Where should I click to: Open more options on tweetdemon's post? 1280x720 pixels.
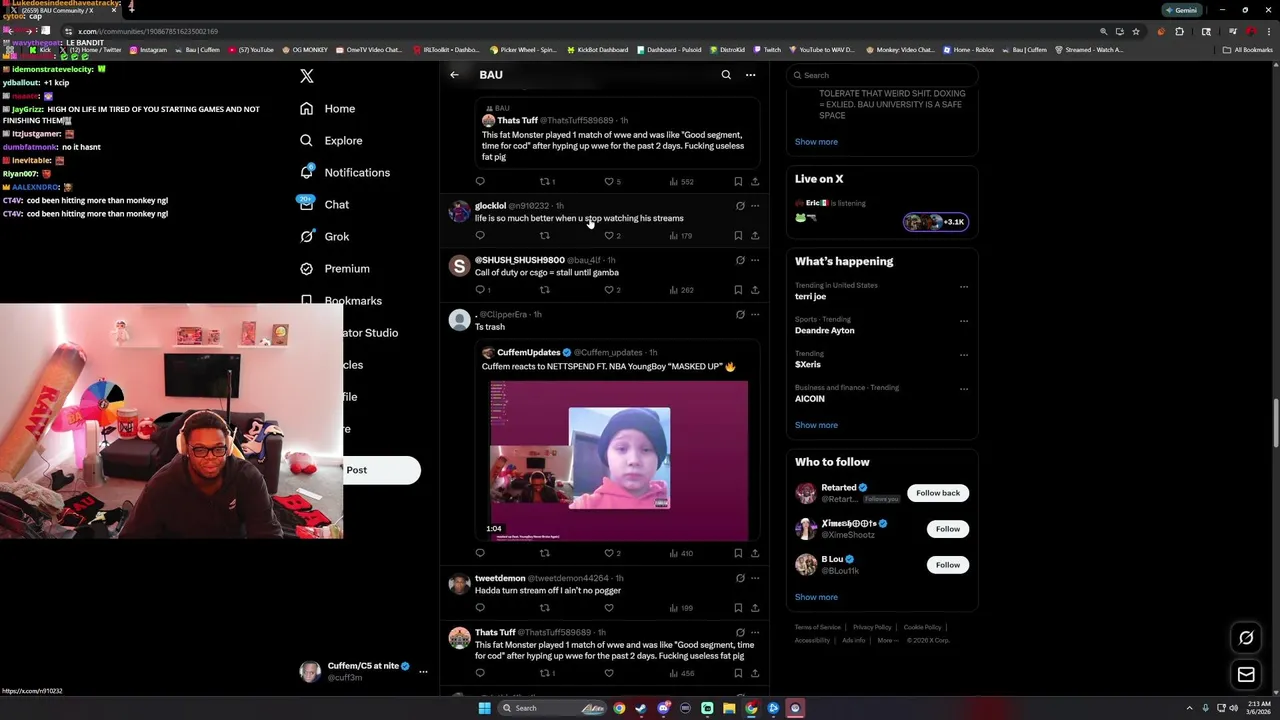755,578
